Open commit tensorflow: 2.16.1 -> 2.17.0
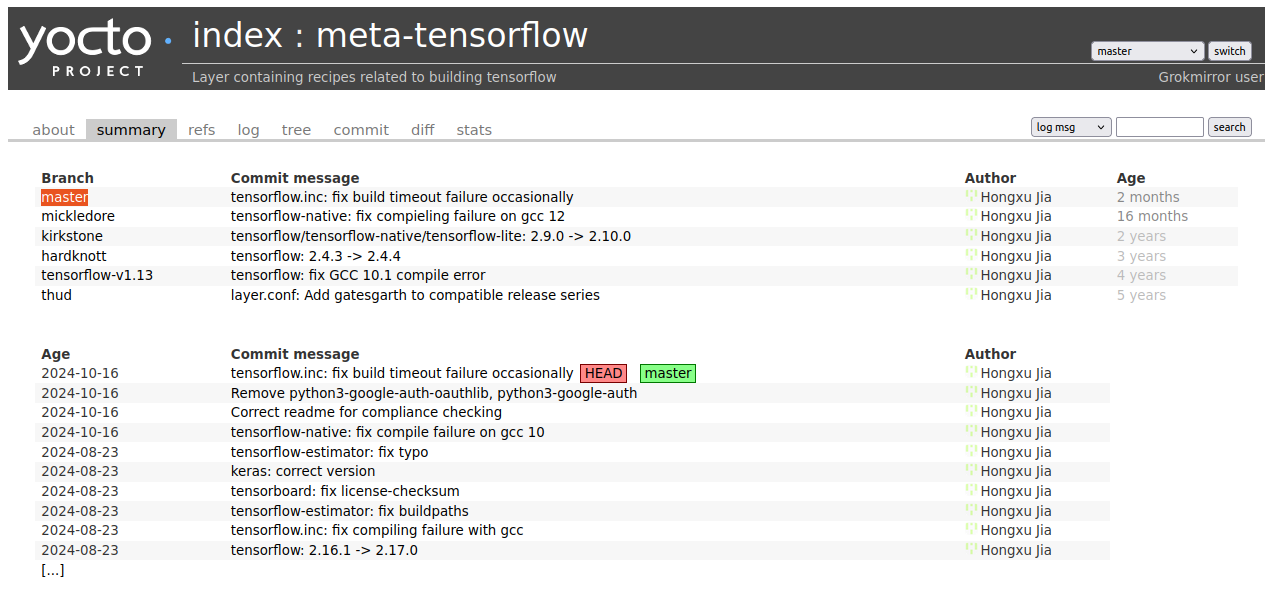The height and width of the screenshot is (595, 1275). (324, 550)
